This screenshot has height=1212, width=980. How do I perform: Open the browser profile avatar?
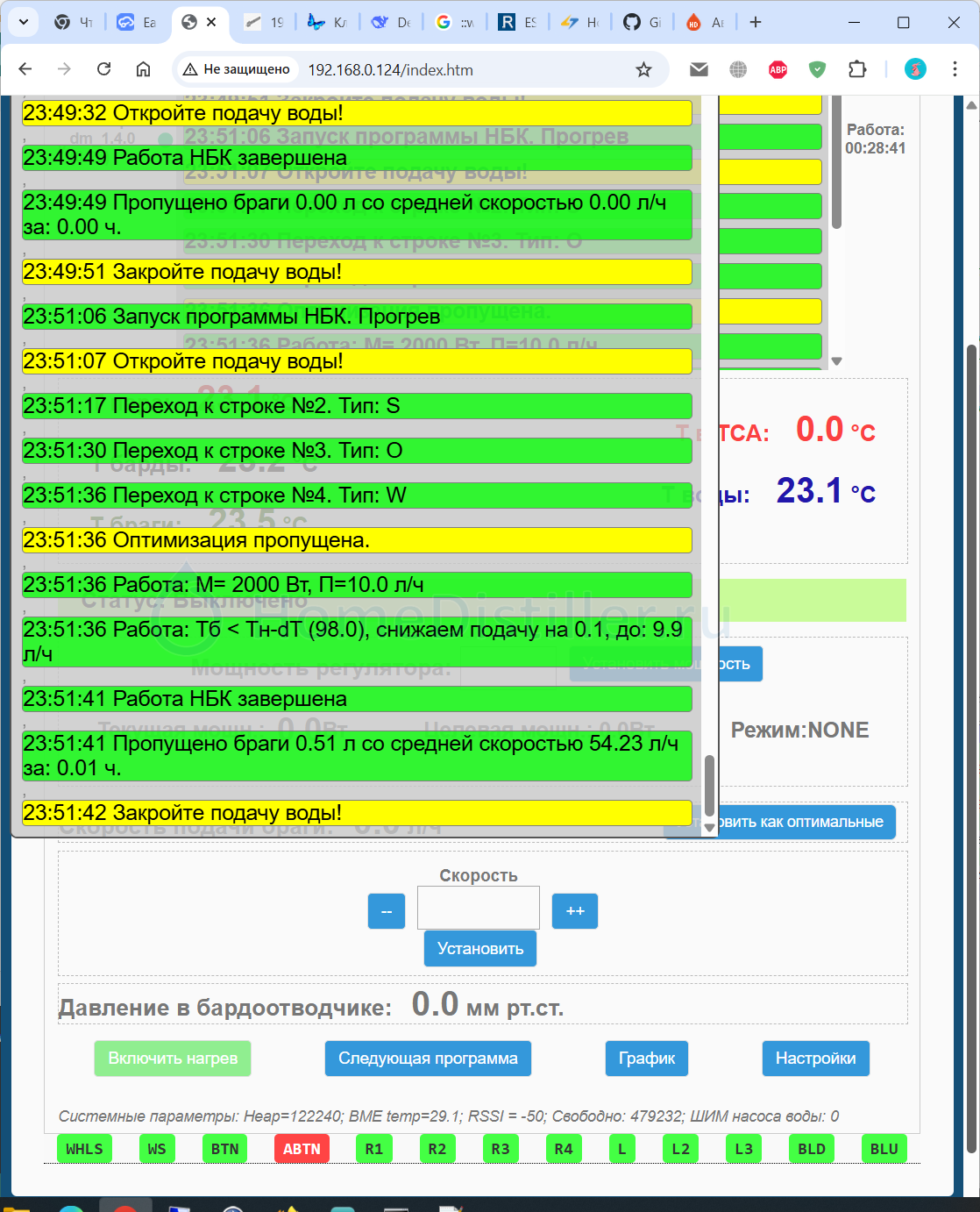915,69
